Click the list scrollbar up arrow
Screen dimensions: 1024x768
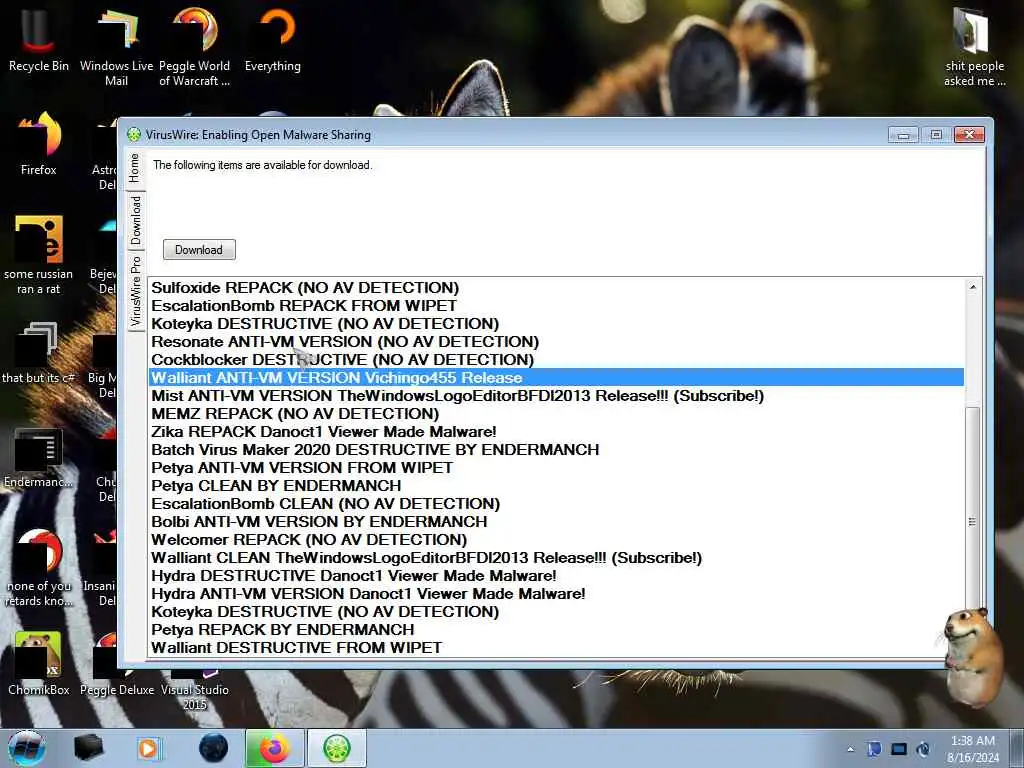pos(972,287)
